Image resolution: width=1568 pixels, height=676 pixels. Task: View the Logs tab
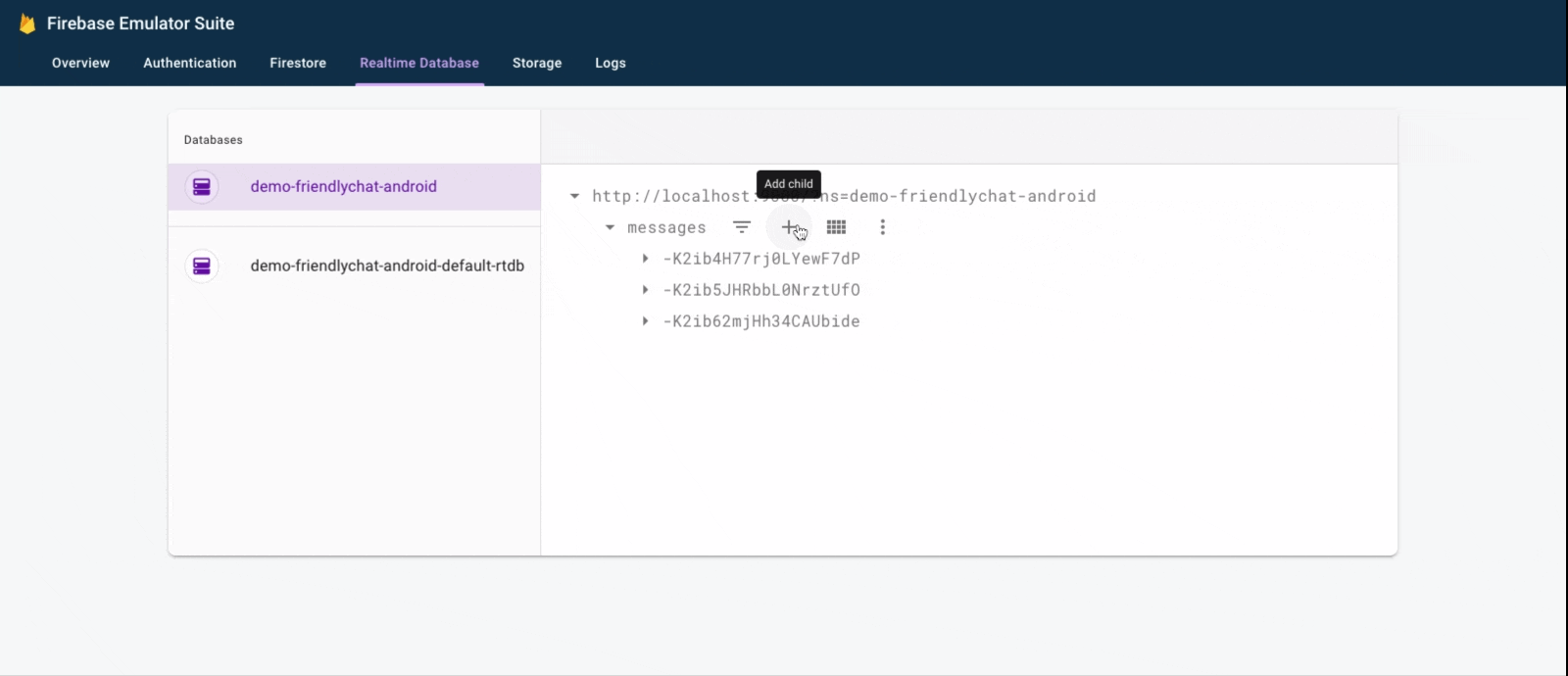tap(611, 63)
